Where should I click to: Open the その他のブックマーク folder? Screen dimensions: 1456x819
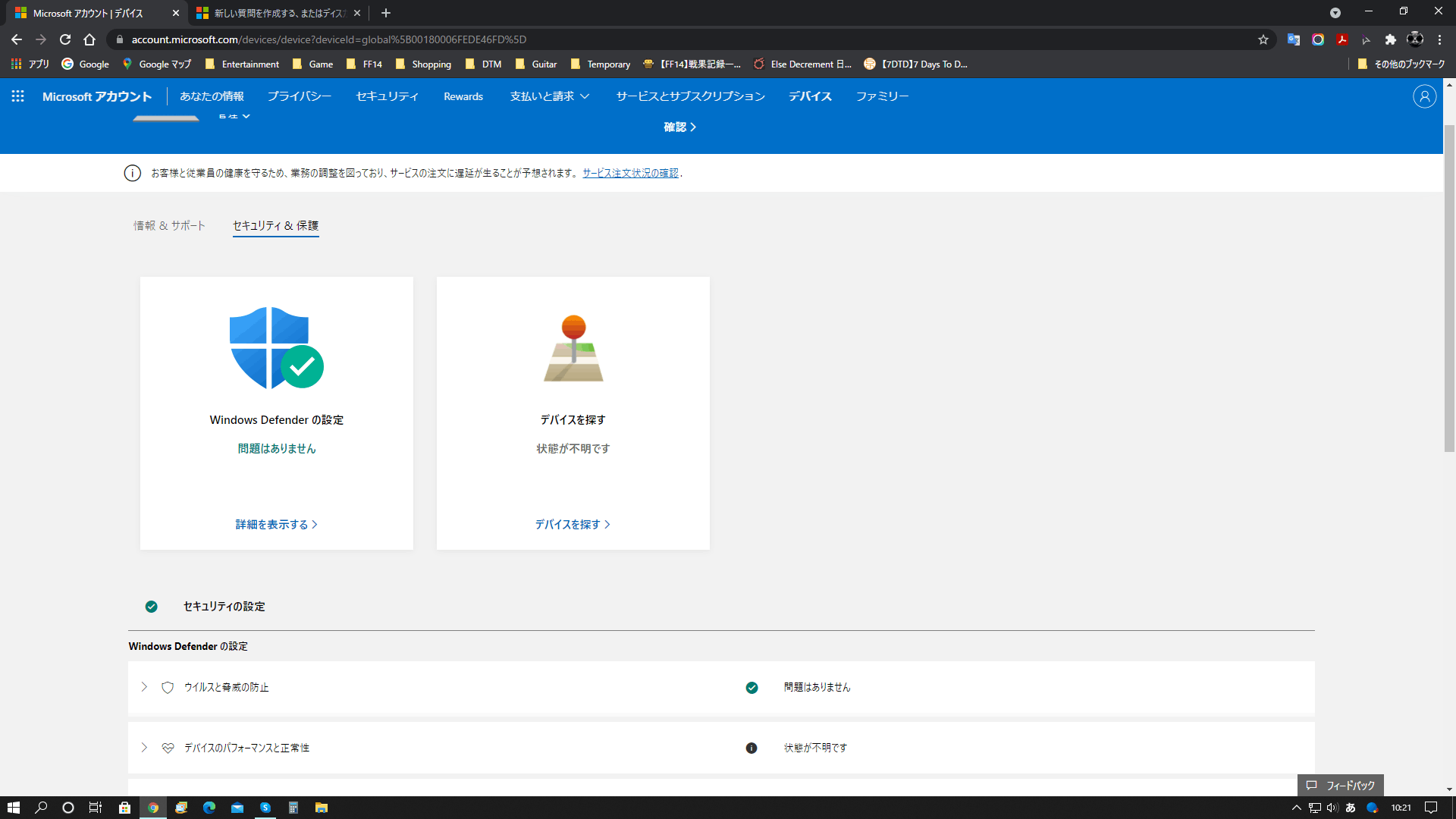pos(1401,64)
